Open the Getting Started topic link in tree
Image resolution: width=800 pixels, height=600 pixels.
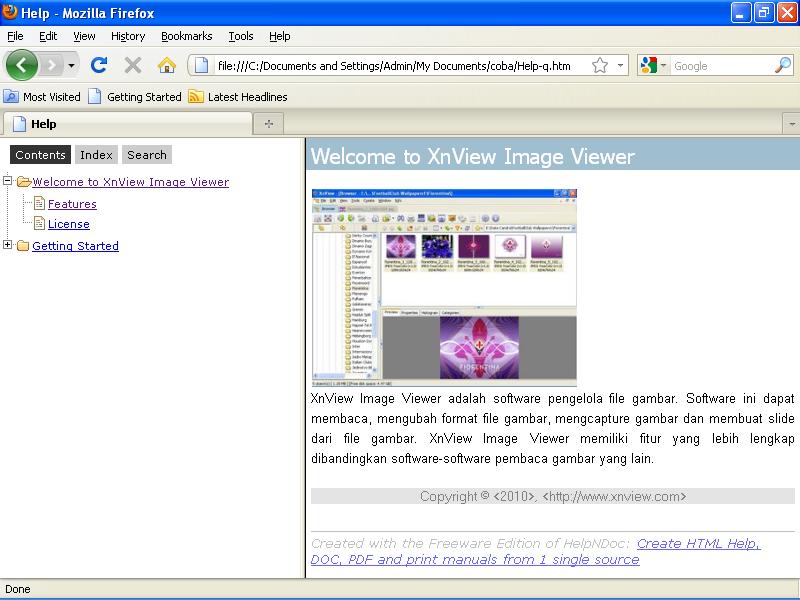tap(76, 246)
